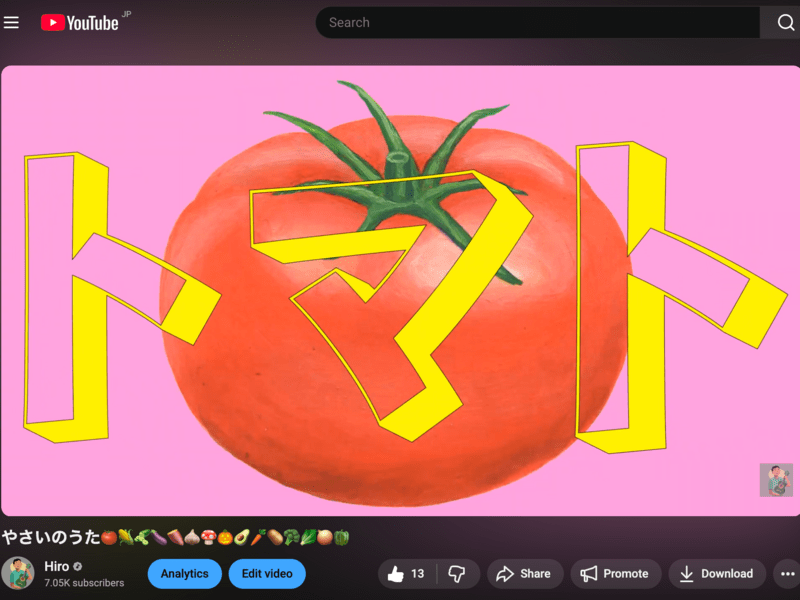Click the thumbs-down dislike icon
This screenshot has height=600, width=800.
click(457, 574)
